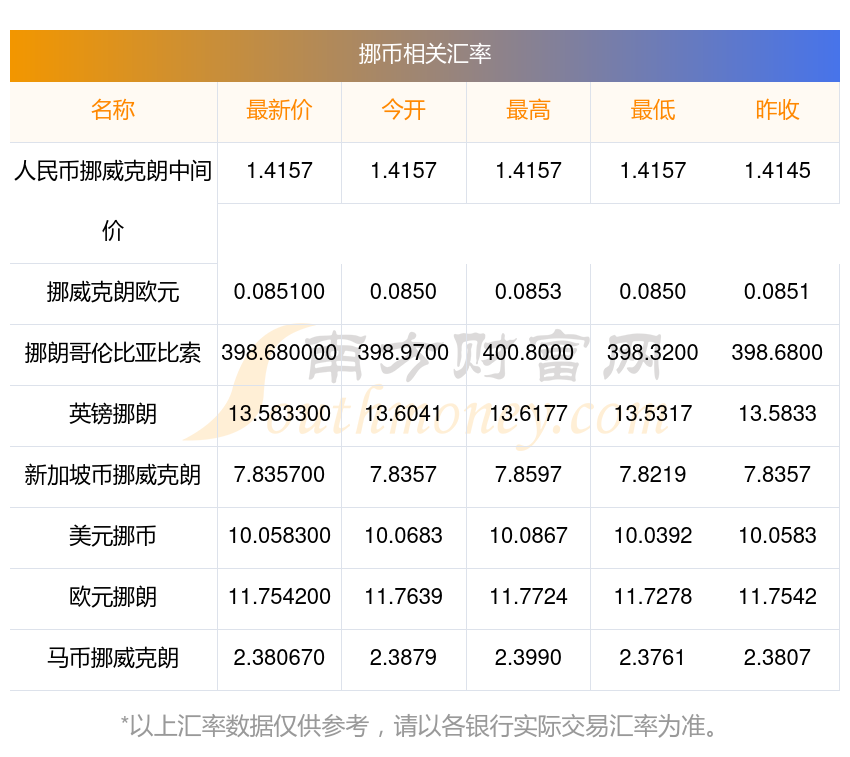Screen dimensions: 850x757
Task: Click the low value 2.3761
Action: [652, 658]
